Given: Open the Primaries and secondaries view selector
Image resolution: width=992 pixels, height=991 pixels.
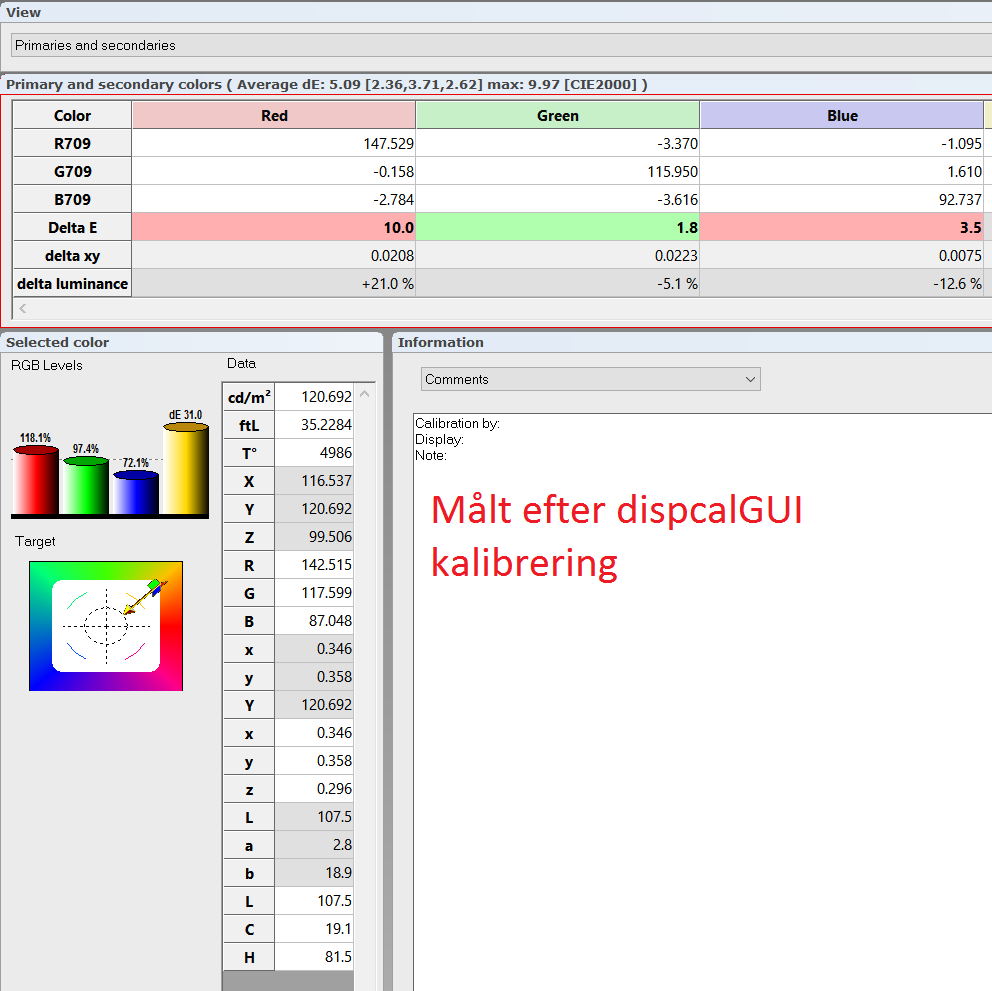Looking at the screenshot, I should 496,45.
